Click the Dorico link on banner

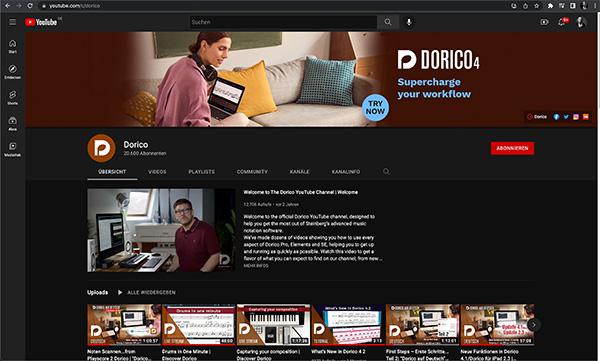point(537,117)
